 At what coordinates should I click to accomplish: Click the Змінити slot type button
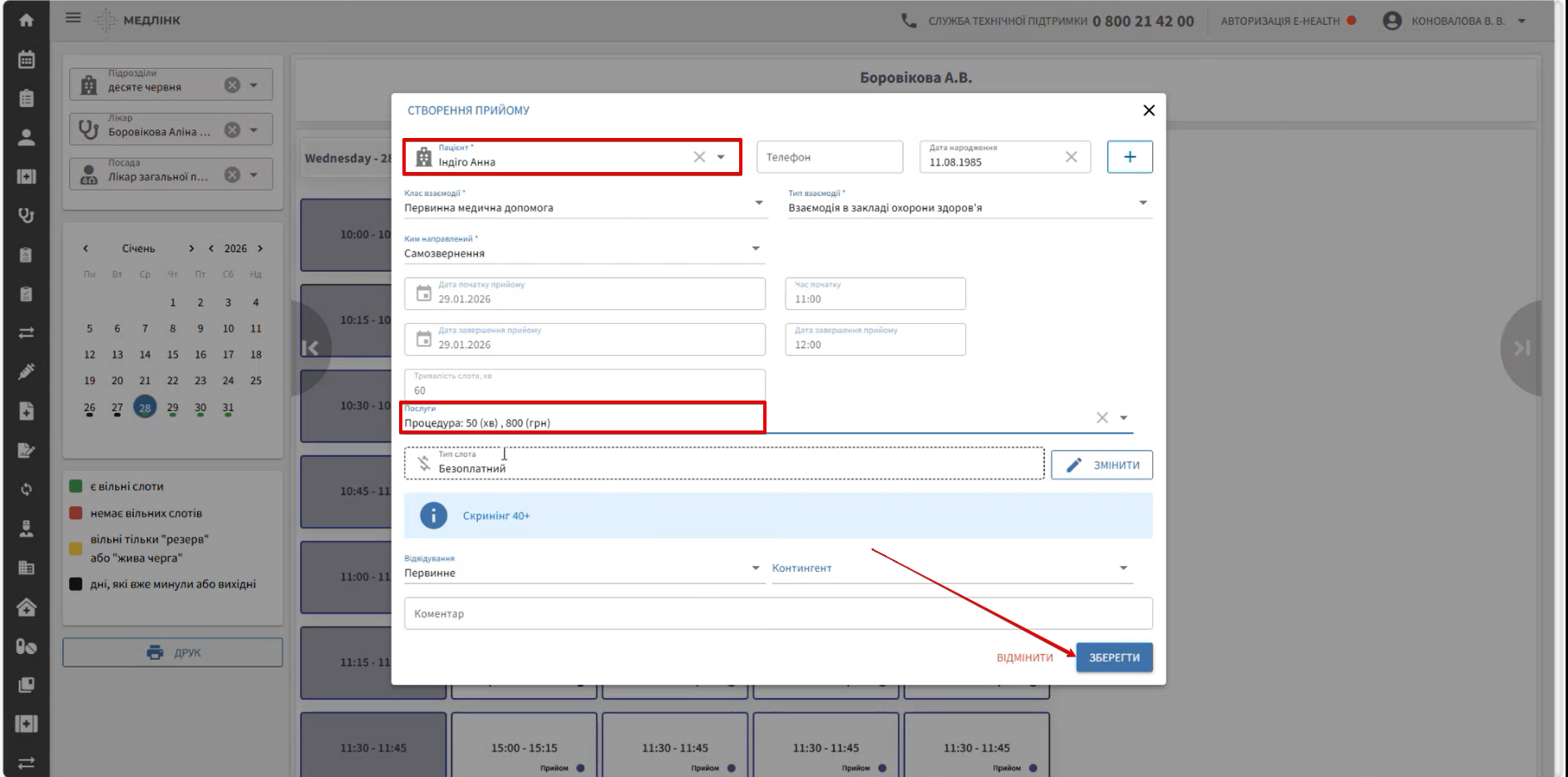tap(1101, 465)
